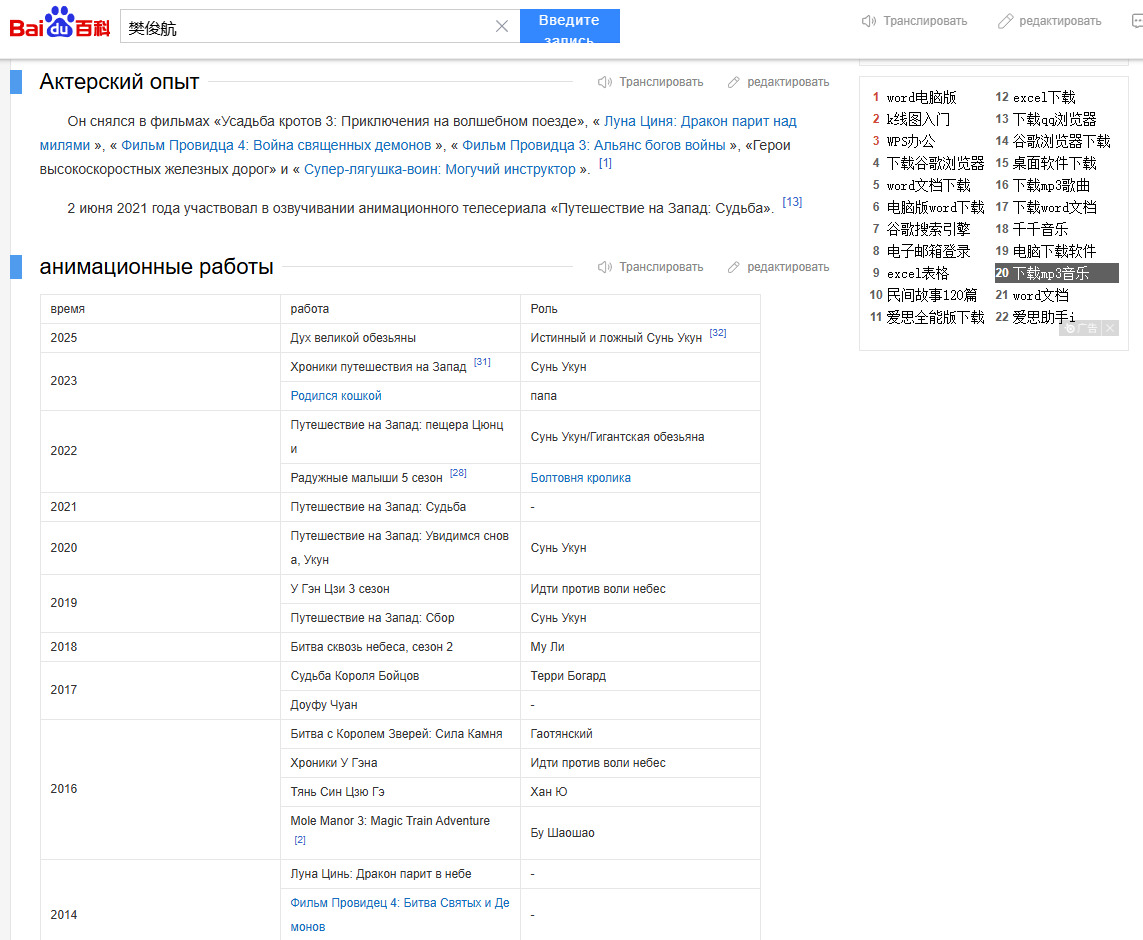This screenshot has width=1143, height=940.
Task: Open the Фильм Провидца 3: Альянс богов войны link
Action: tap(593, 145)
